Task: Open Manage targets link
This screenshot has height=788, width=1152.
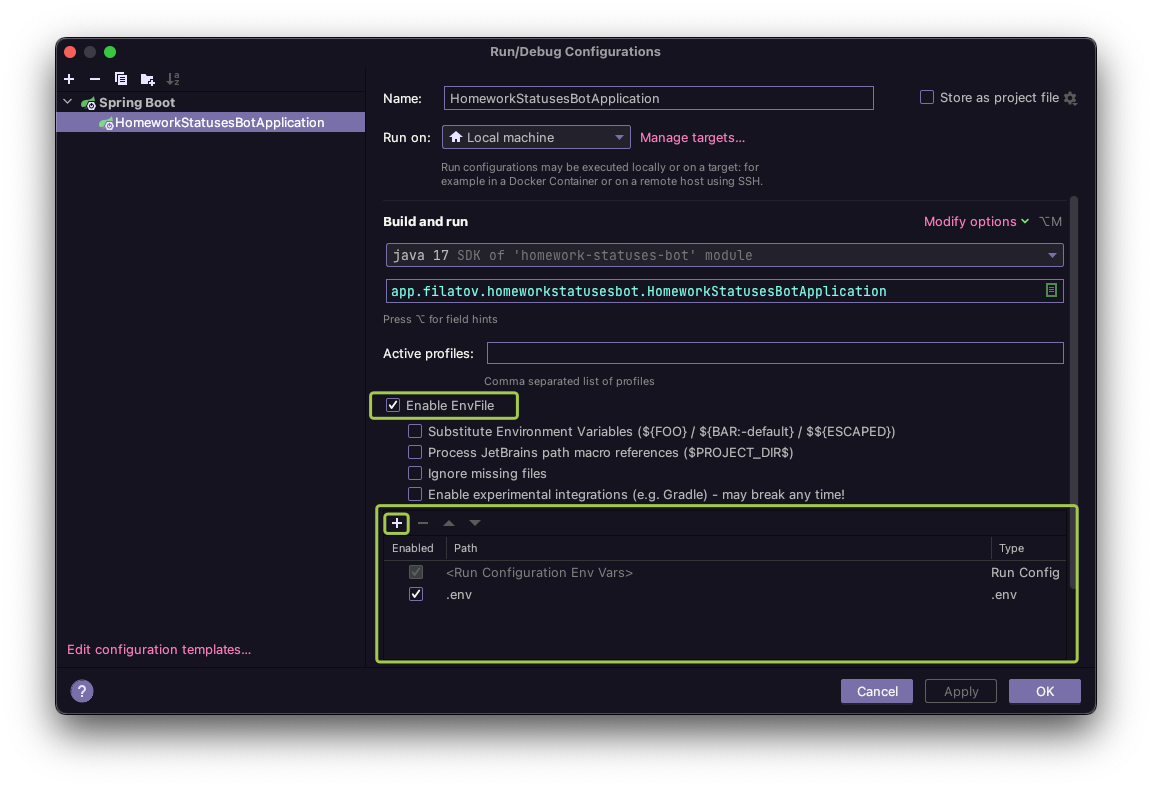Action: pos(692,137)
